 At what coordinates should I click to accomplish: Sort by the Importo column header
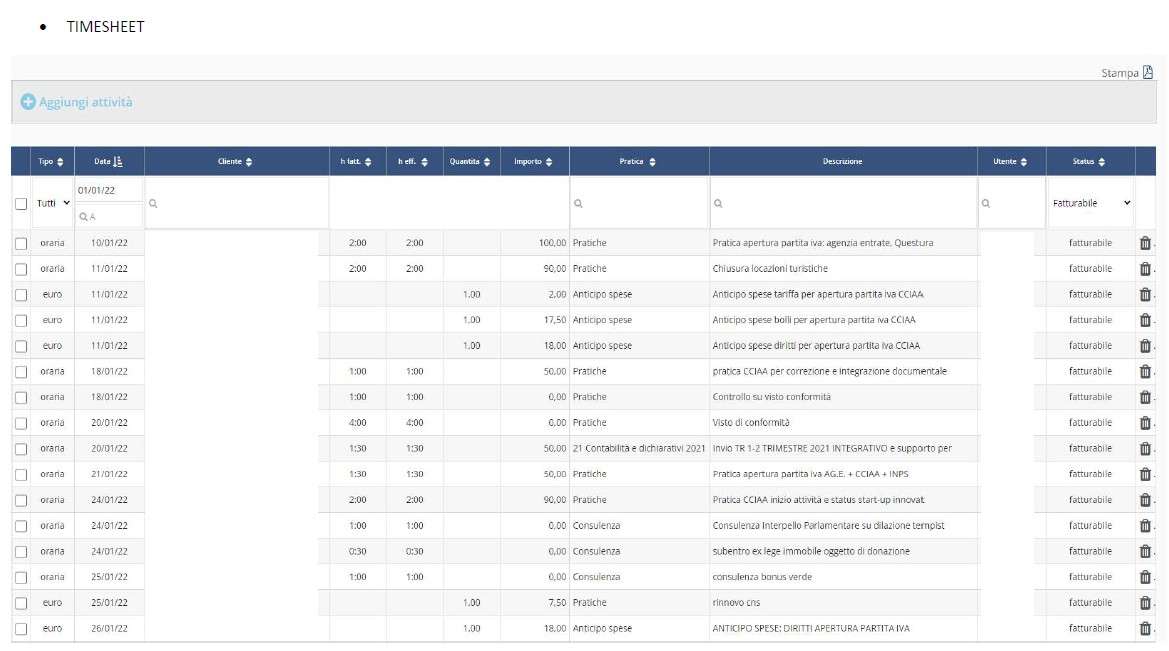tap(533, 162)
